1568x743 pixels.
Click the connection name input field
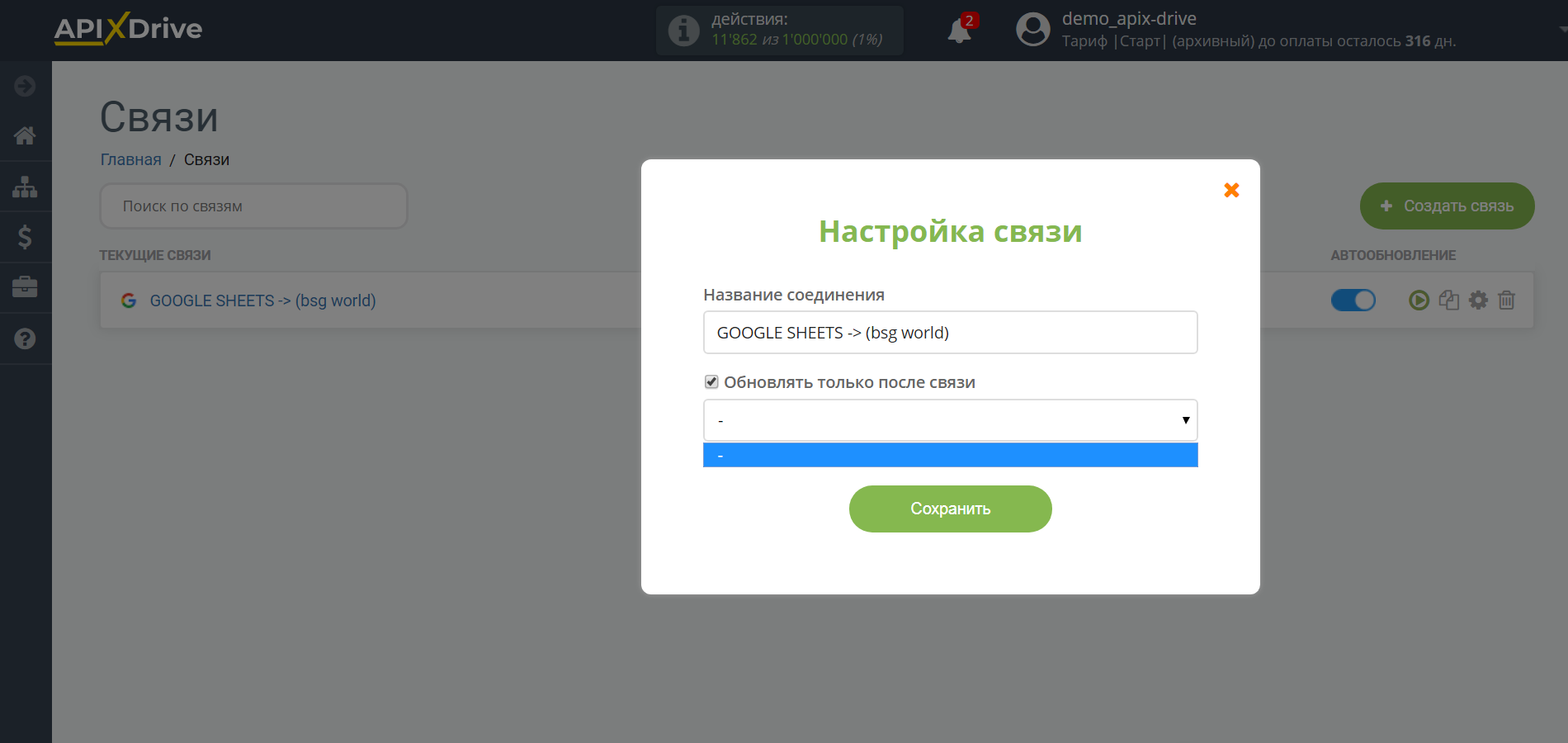[x=950, y=332]
